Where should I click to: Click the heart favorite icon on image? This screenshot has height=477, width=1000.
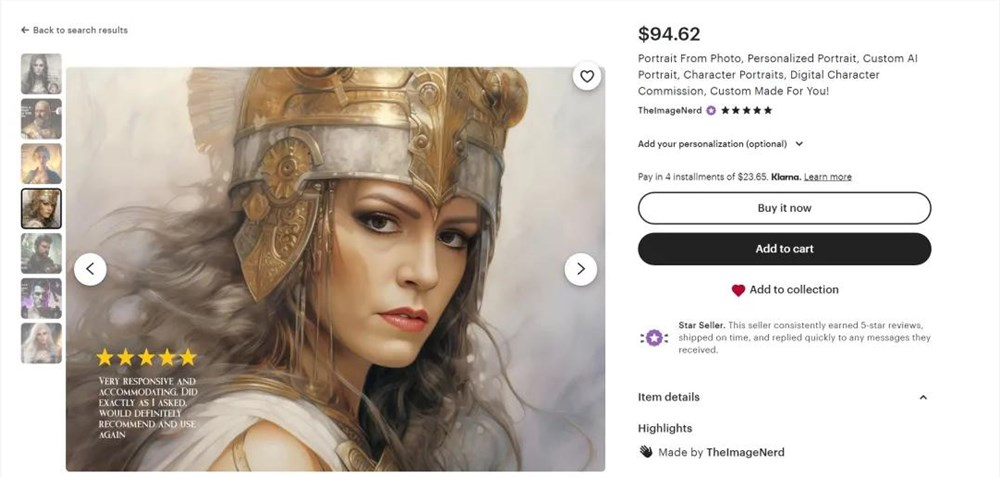pos(587,76)
